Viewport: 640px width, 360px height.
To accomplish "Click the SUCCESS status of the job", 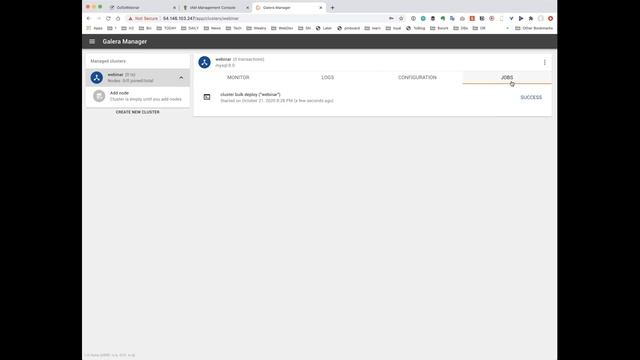I will (x=531, y=97).
